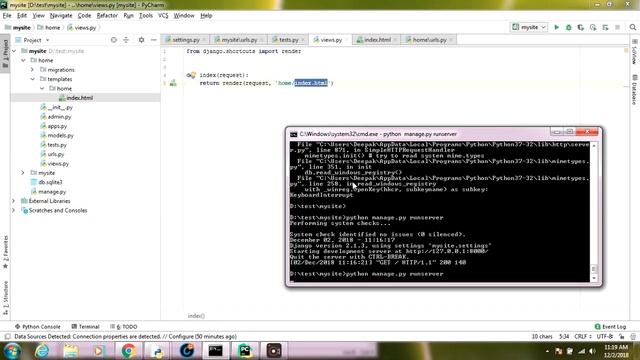Select index.html in project tree
This screenshot has width=640, height=360.
[x=79, y=98]
